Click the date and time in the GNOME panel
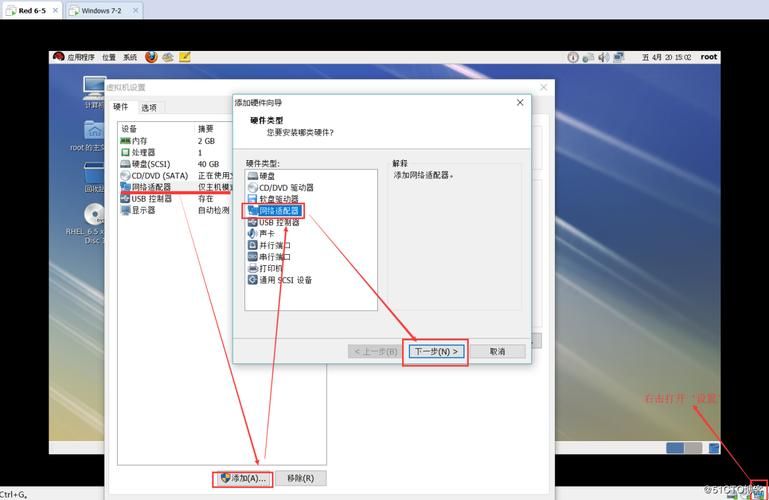The width and height of the screenshot is (769, 500). tap(667, 57)
